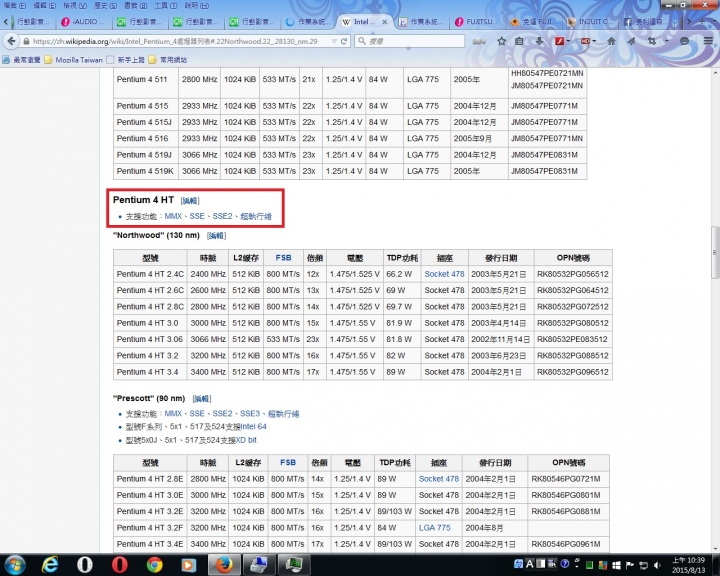Open the FSB link in Northwood table header

point(283,258)
